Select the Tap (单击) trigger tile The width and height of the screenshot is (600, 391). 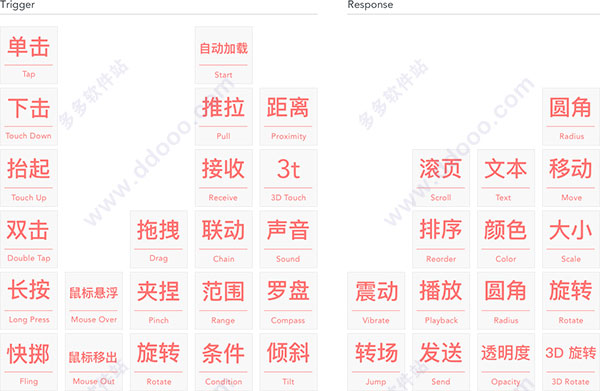click(x=29, y=55)
